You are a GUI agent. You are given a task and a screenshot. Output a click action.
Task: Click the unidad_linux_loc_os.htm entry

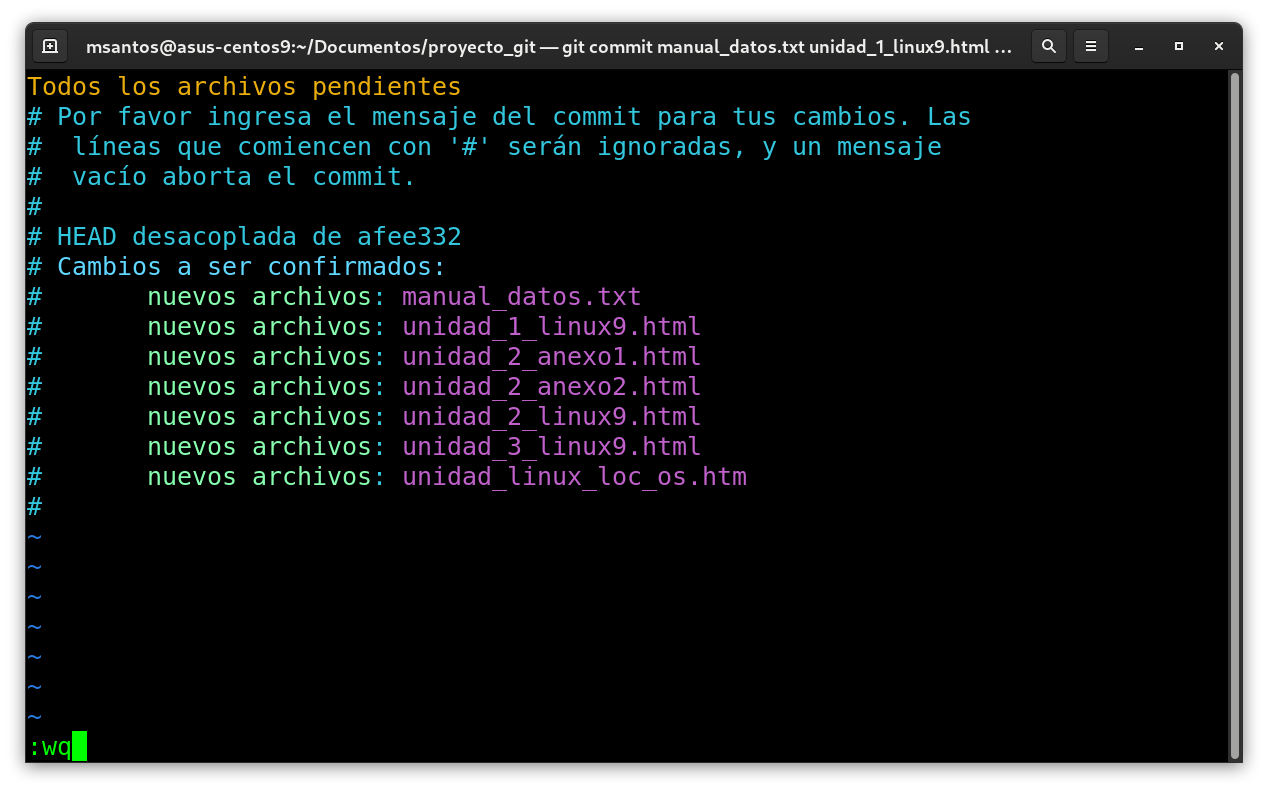pyautogui.click(x=574, y=477)
